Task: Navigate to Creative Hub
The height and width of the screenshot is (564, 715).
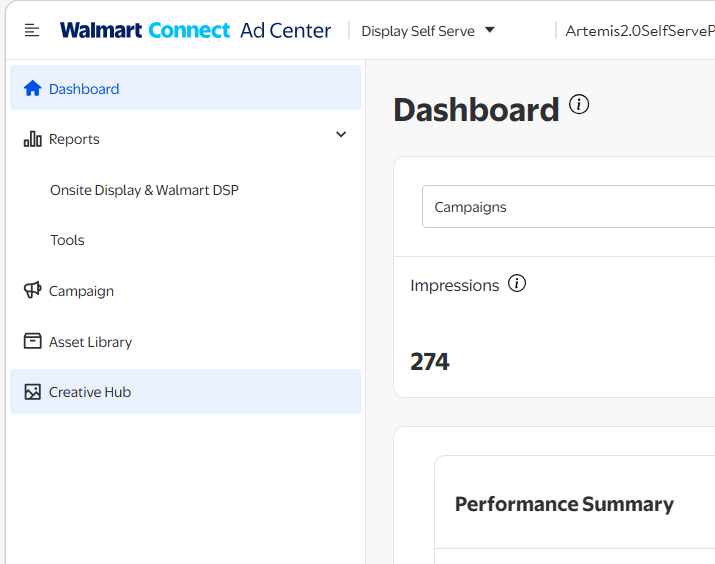Action: 185,392
